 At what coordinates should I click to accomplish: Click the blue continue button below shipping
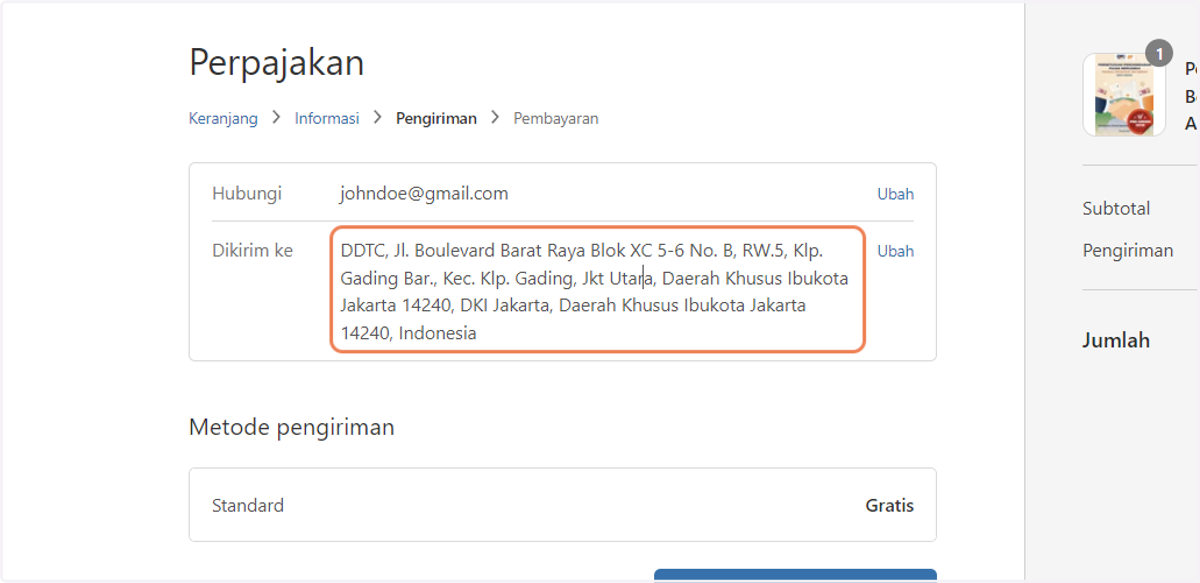pyautogui.click(x=795, y=576)
